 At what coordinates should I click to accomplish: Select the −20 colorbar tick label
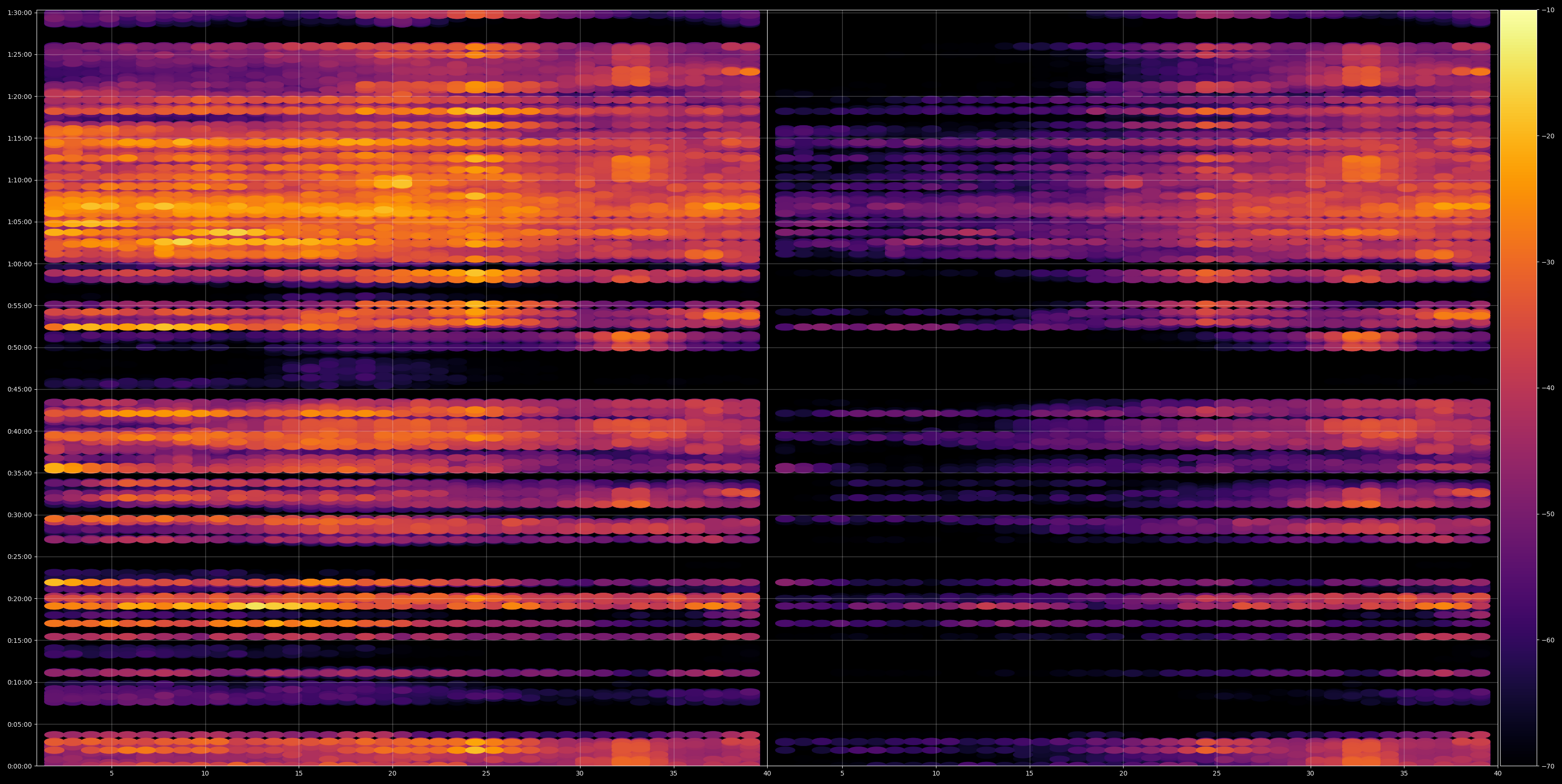tap(1549, 136)
